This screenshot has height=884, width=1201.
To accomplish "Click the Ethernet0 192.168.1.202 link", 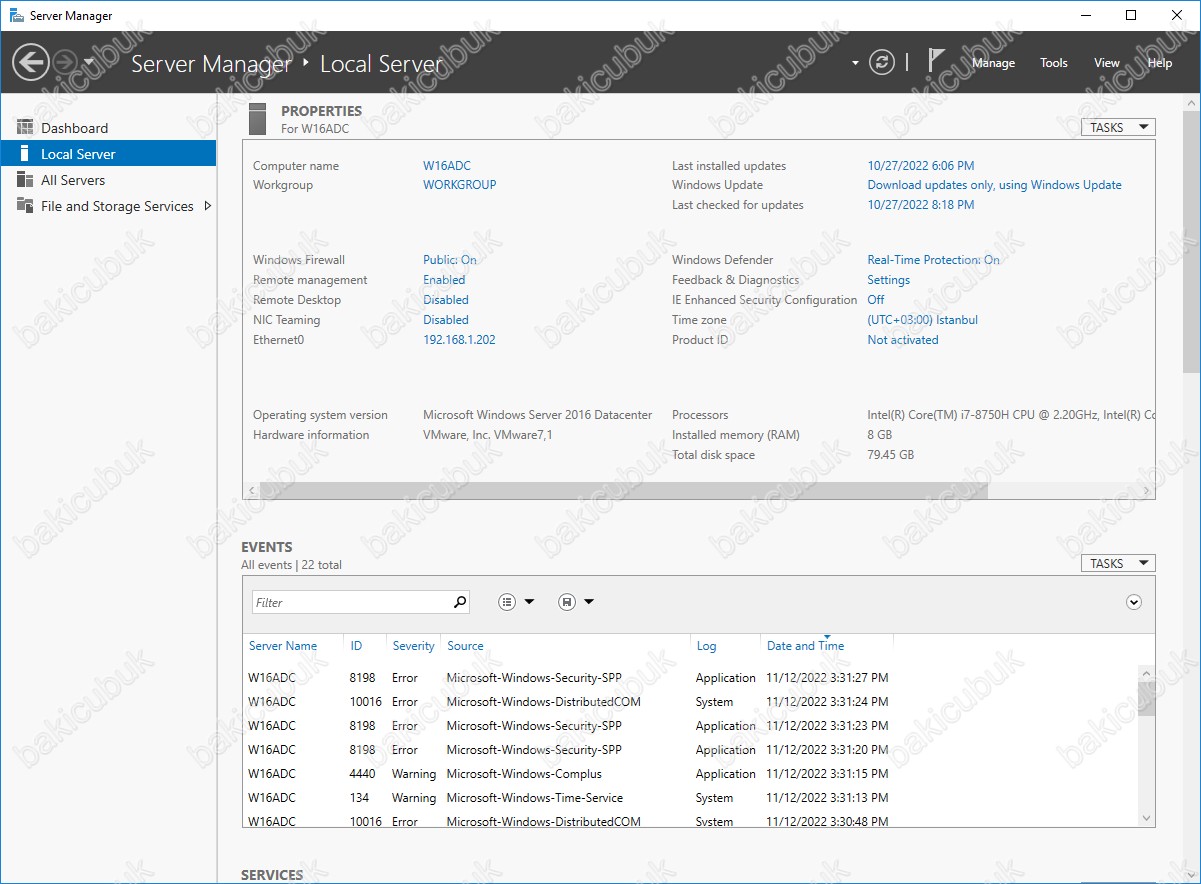I will 459,340.
